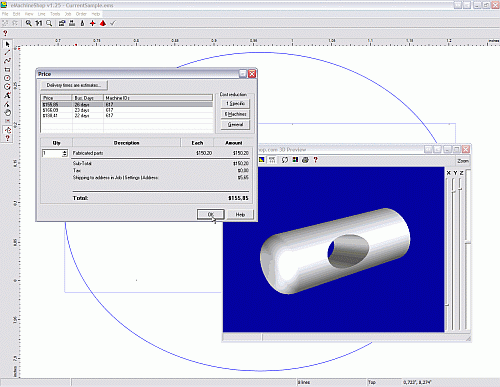Click the red question mark in left toolbar

click(7, 138)
